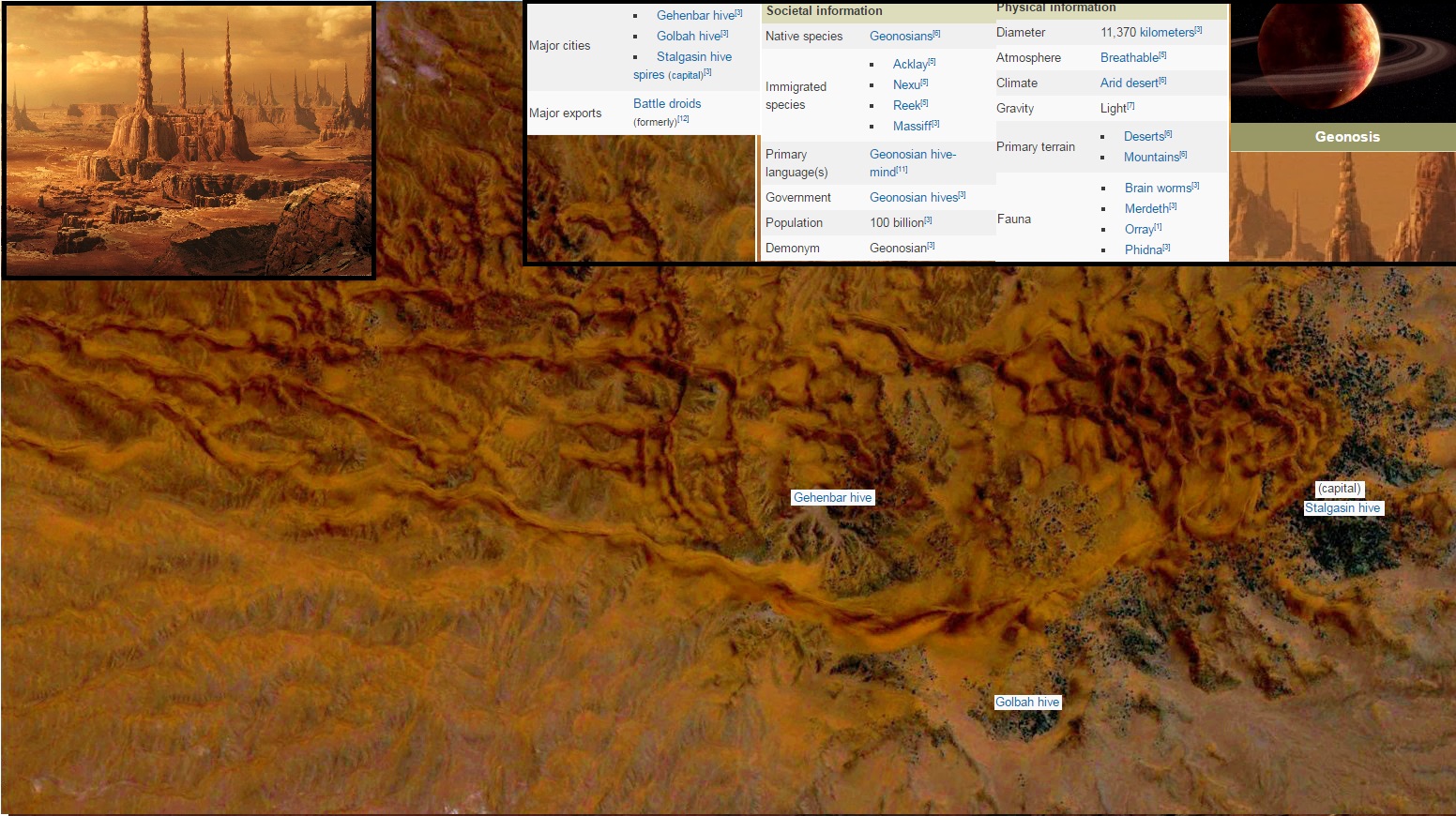Click the Arid desert climate link
This screenshot has height=816, width=1456.
pos(1129,83)
